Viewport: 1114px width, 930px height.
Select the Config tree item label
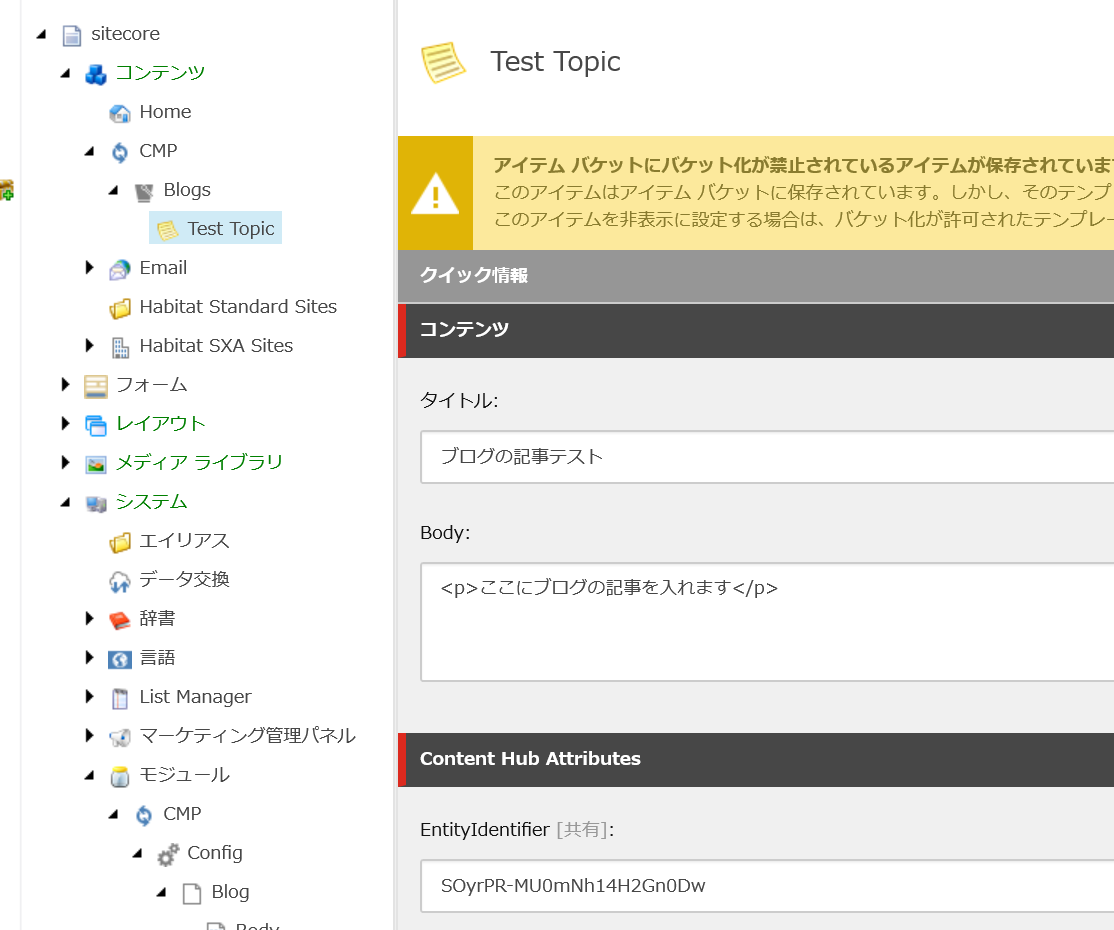click(x=215, y=853)
